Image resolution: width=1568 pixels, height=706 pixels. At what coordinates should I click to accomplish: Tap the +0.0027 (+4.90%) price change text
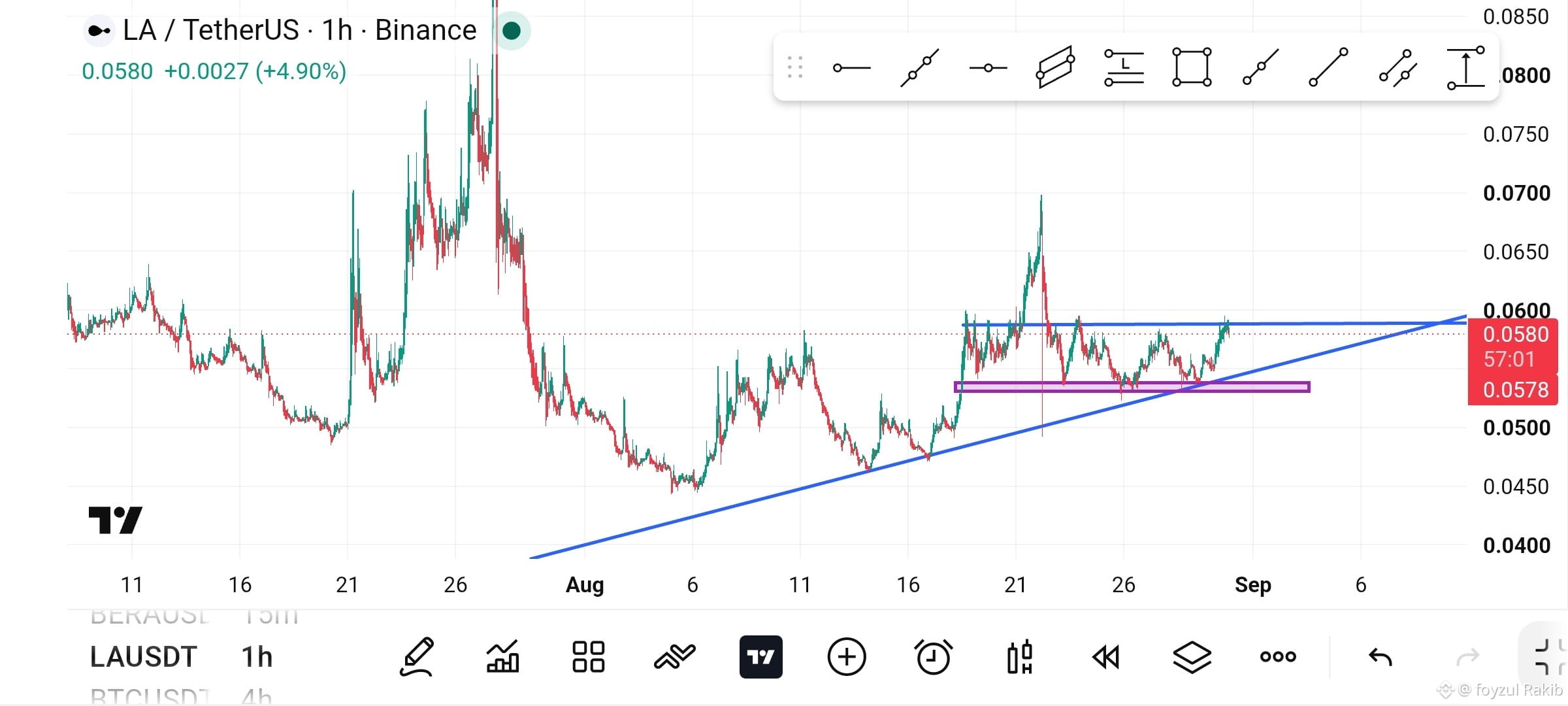pos(255,71)
